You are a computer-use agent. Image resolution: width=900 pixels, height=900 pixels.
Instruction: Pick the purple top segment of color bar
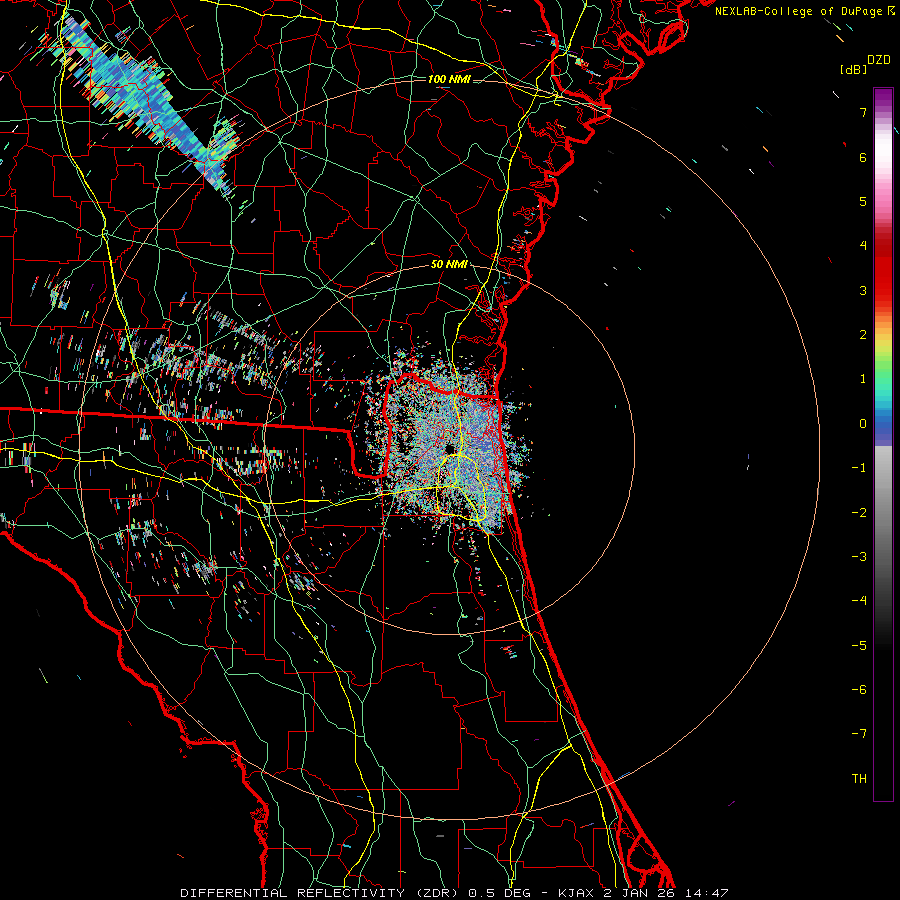click(883, 98)
